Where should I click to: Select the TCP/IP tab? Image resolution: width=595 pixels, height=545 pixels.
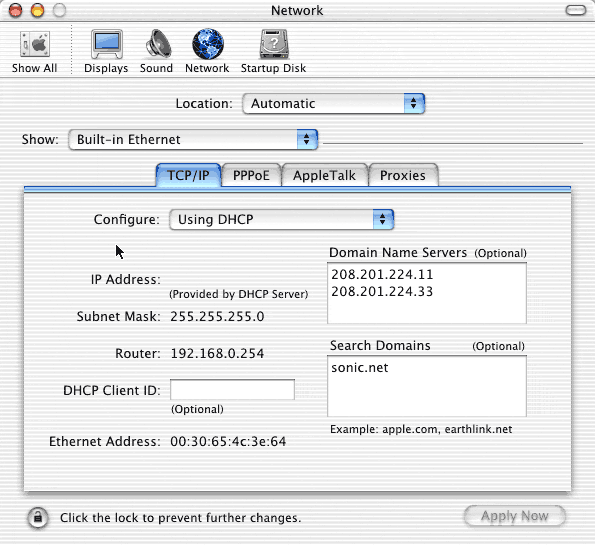pos(188,175)
